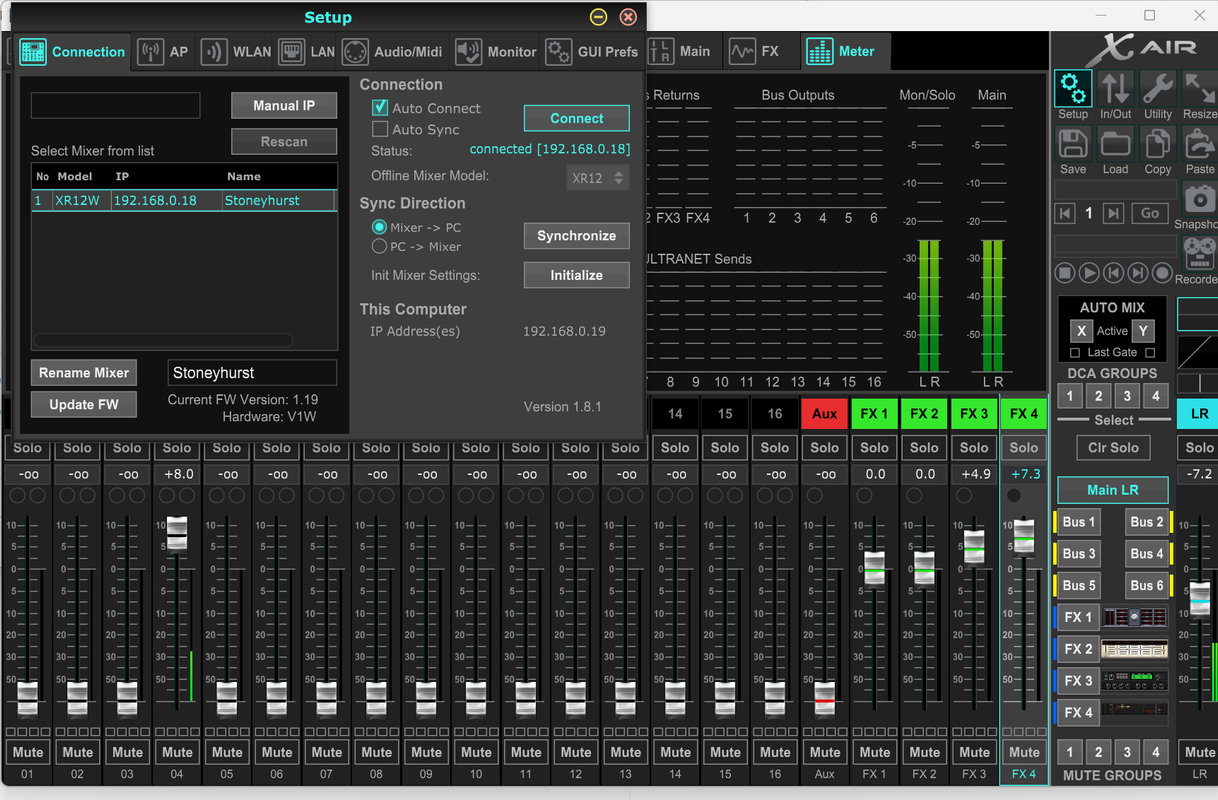Jump to next snapshot arrow
The width and height of the screenshot is (1218, 800).
(1113, 213)
